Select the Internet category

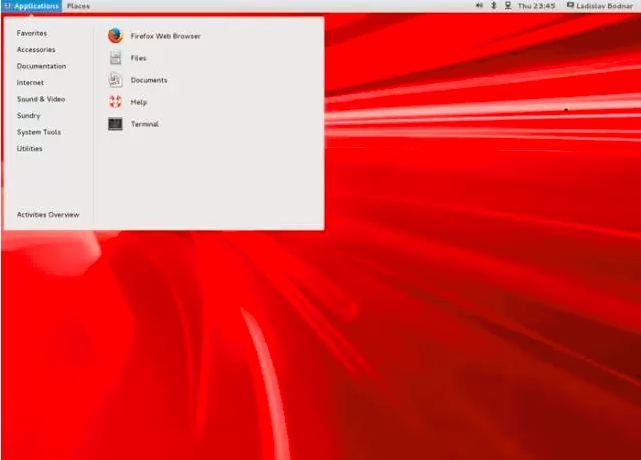click(x=30, y=83)
